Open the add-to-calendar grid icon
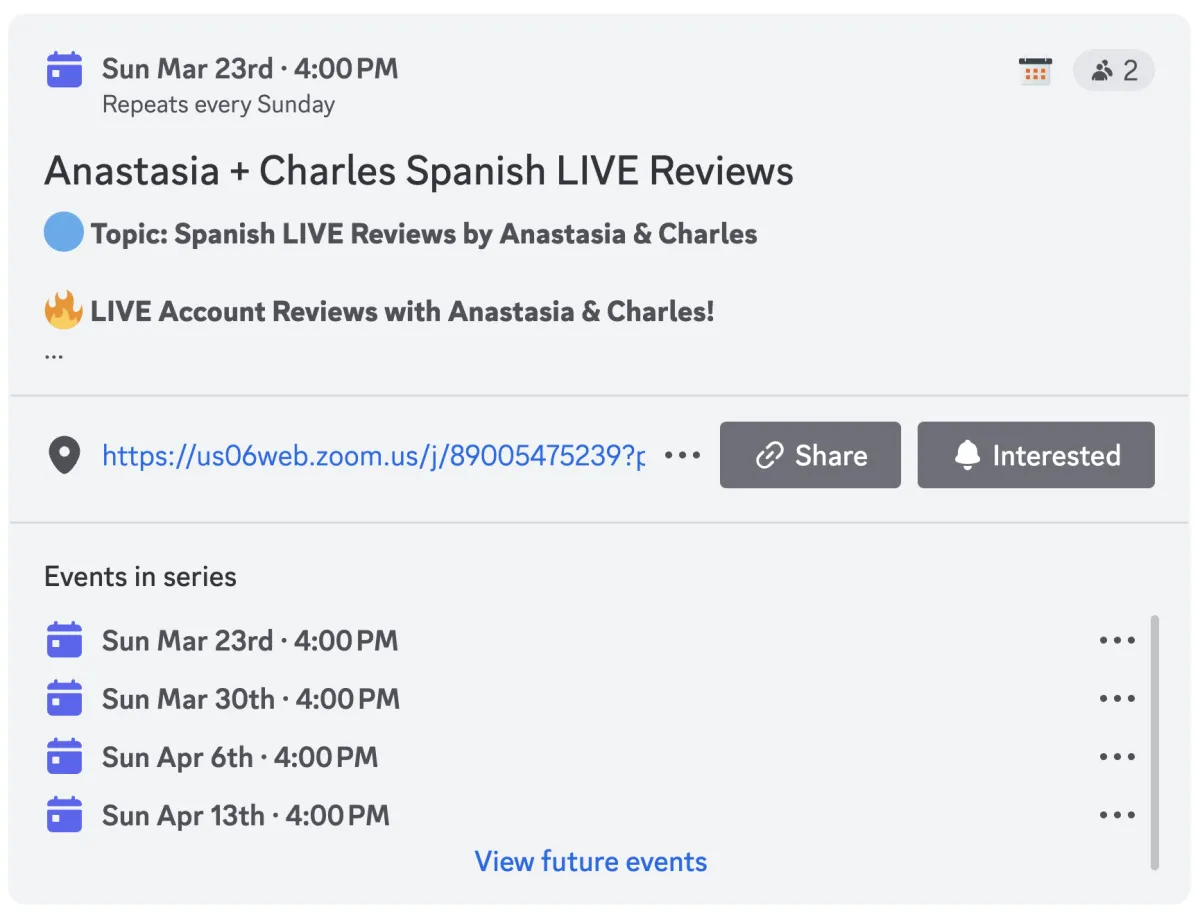 pyautogui.click(x=1035, y=71)
